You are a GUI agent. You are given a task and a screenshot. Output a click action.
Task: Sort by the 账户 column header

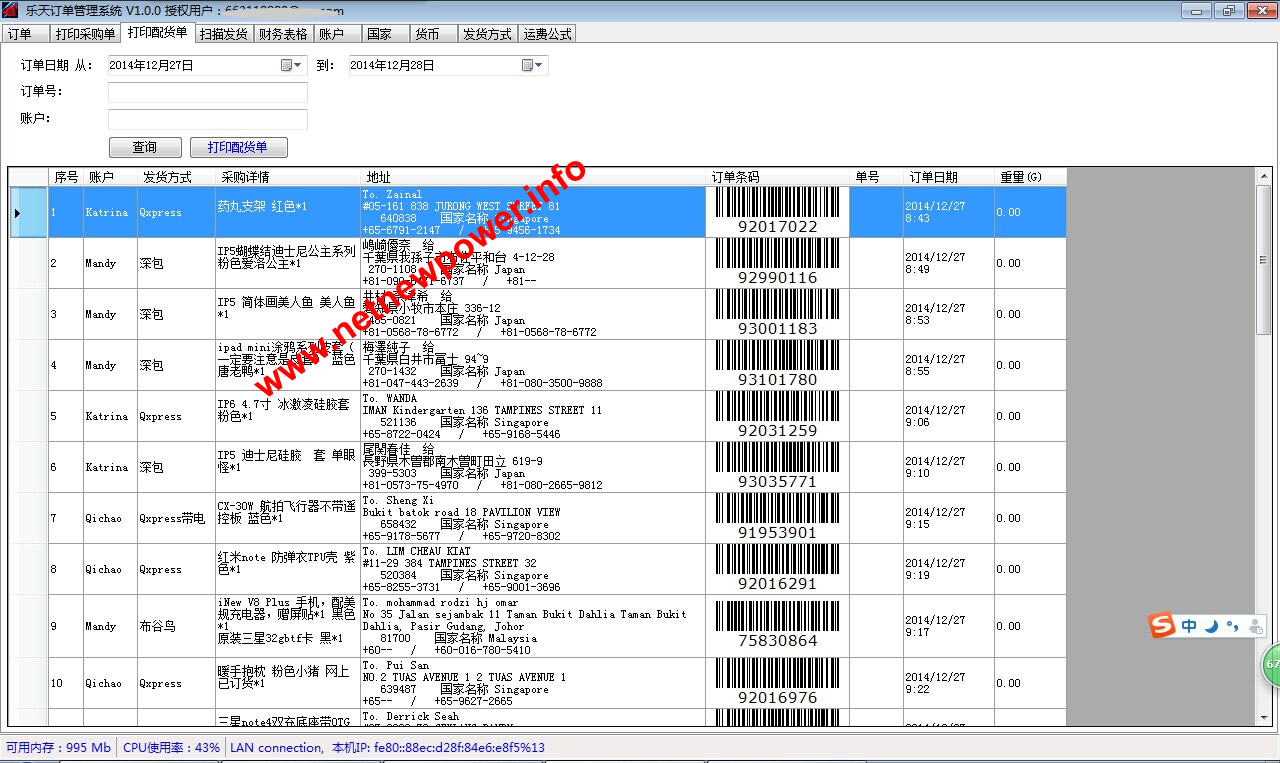pos(110,177)
